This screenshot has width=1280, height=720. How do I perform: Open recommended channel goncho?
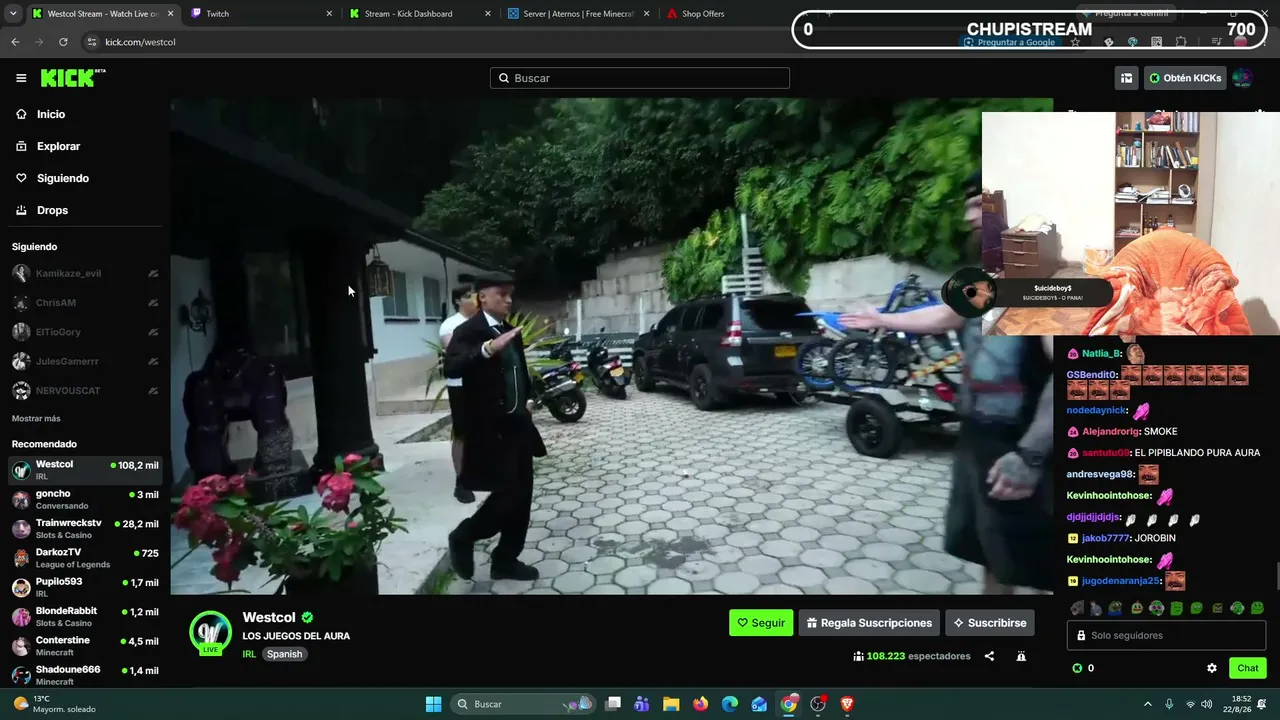[x=85, y=499]
